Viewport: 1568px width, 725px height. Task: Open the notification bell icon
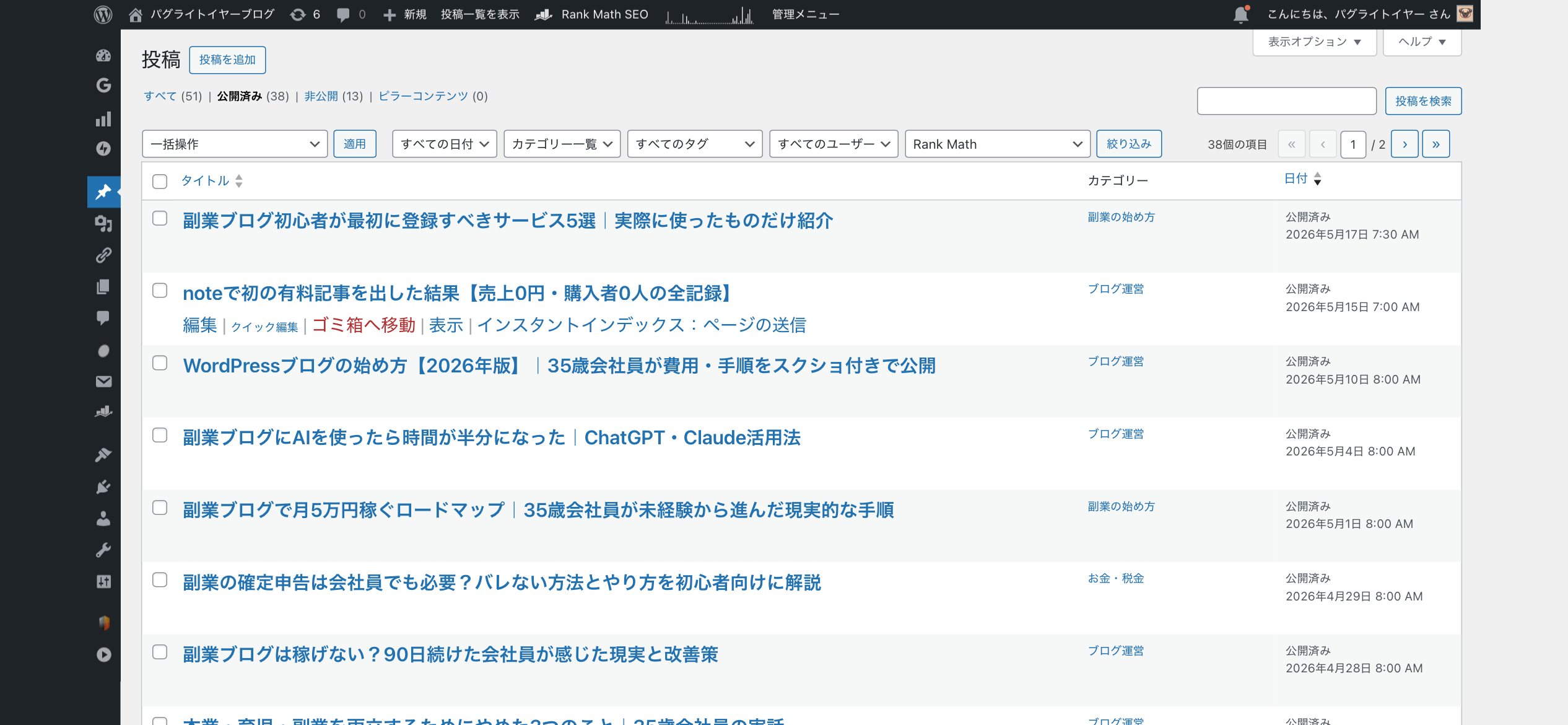pos(1241,14)
